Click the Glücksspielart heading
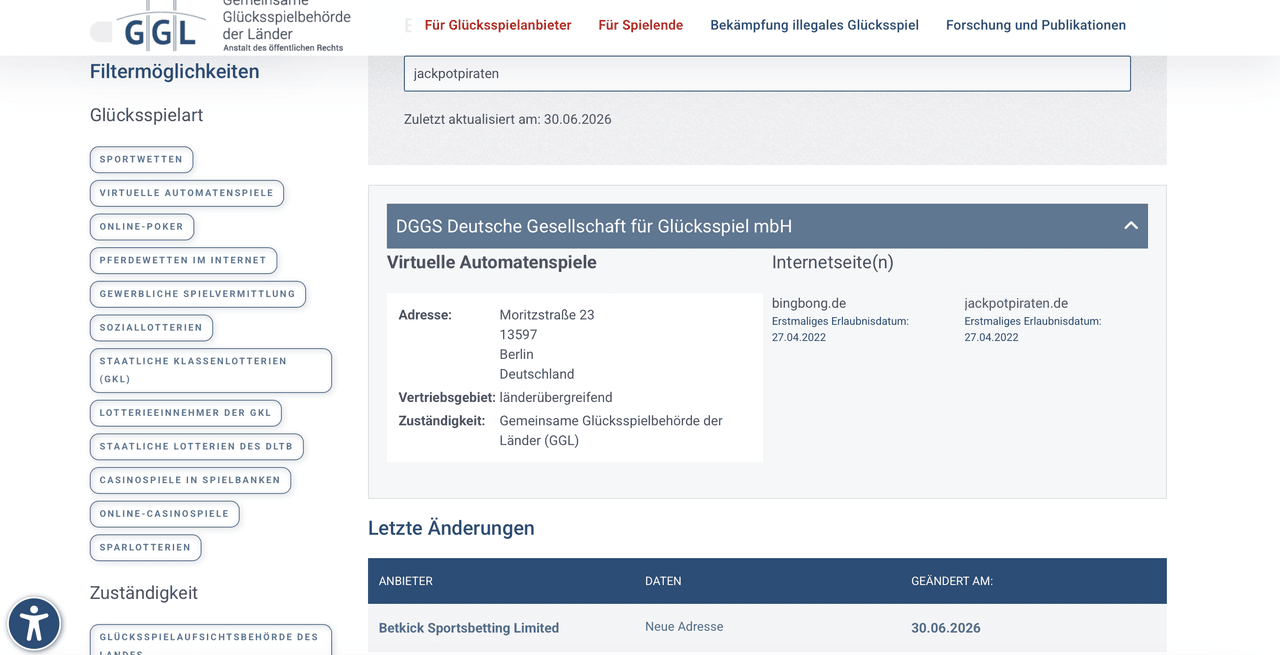 click(146, 115)
